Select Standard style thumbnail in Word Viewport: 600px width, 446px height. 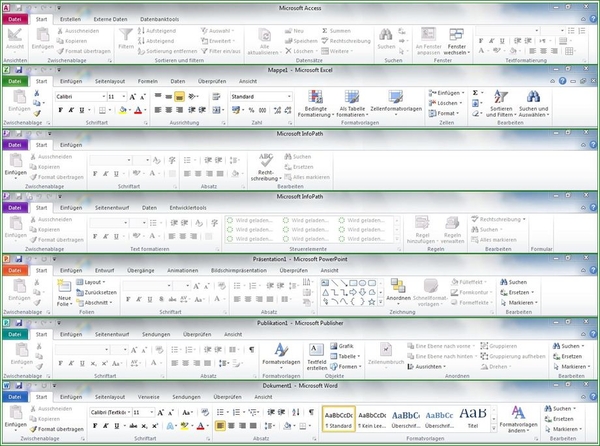click(339, 419)
